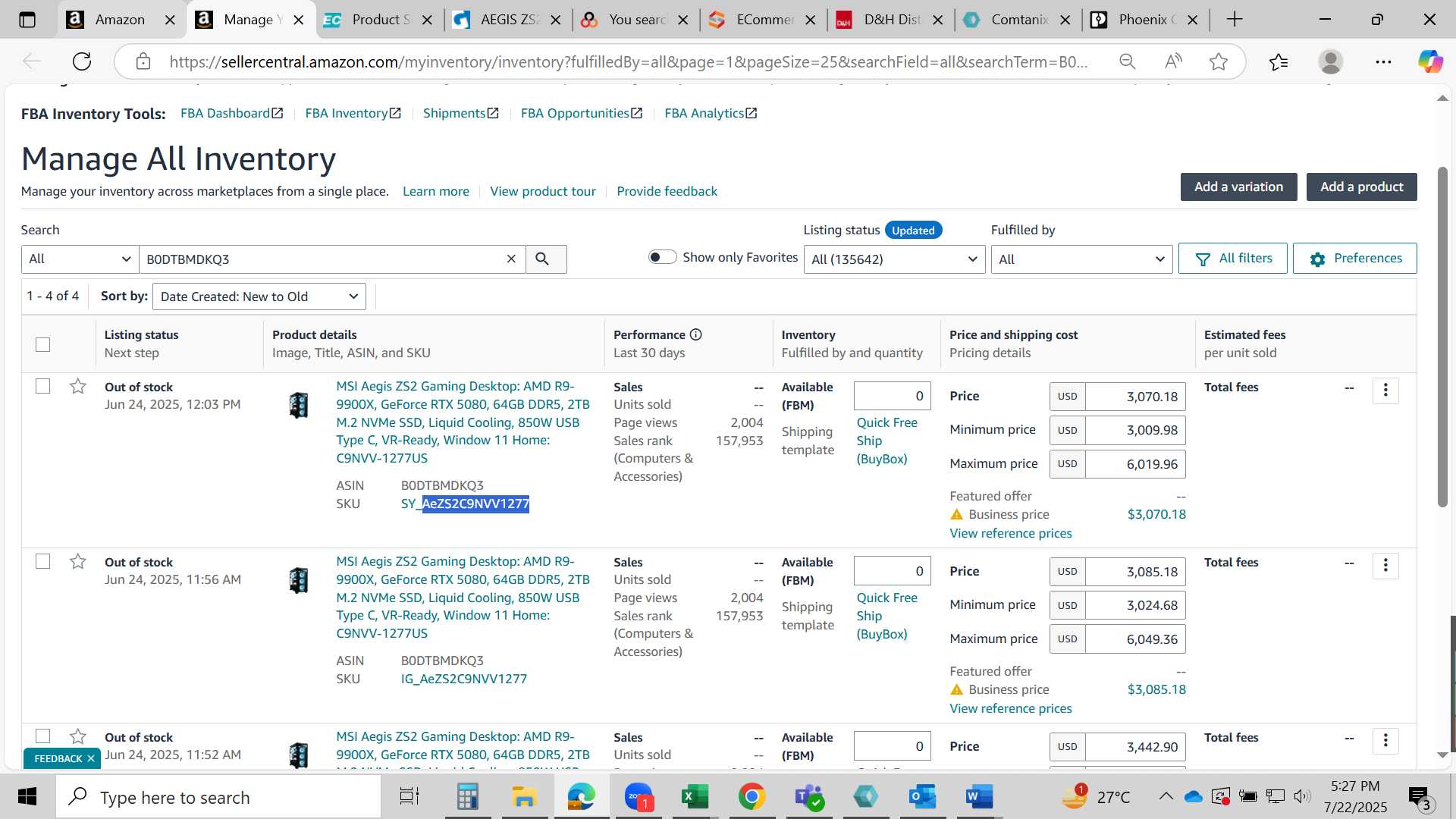The width and height of the screenshot is (1456, 819).
Task: Open the three-dot menu for the $3,442.90 listing
Action: coord(1385,741)
